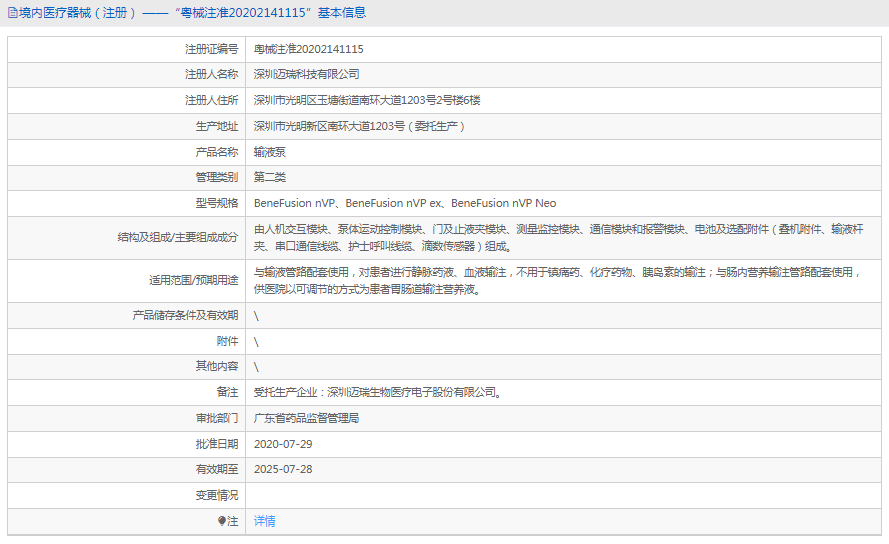Select the registrant address ending in 2号楼6楼
The width and height of the screenshot is (889, 544).
367,100
